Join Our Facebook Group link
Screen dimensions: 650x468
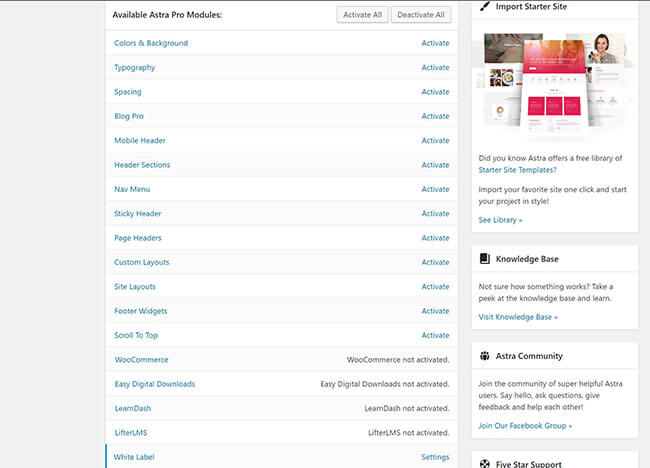[525, 426]
